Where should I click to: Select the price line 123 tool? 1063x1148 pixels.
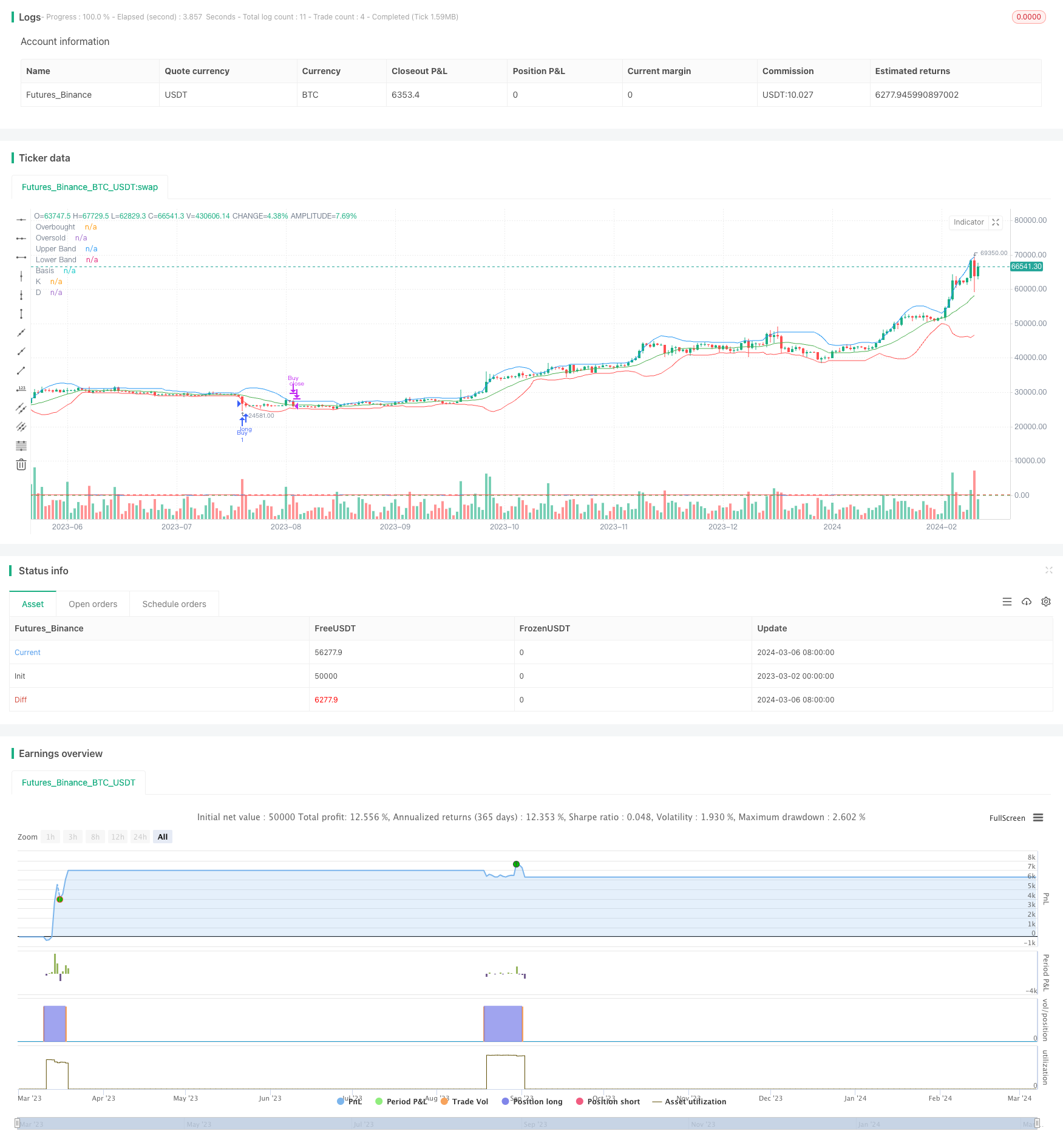point(21,389)
